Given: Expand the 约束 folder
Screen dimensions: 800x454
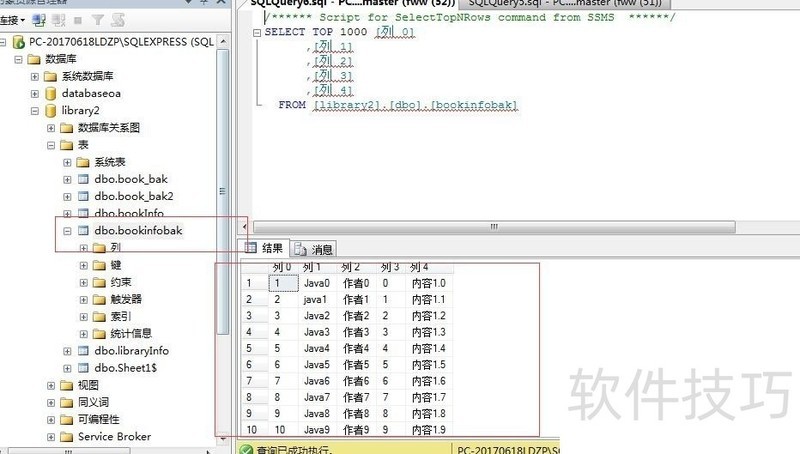Looking at the screenshot, I should [x=84, y=282].
